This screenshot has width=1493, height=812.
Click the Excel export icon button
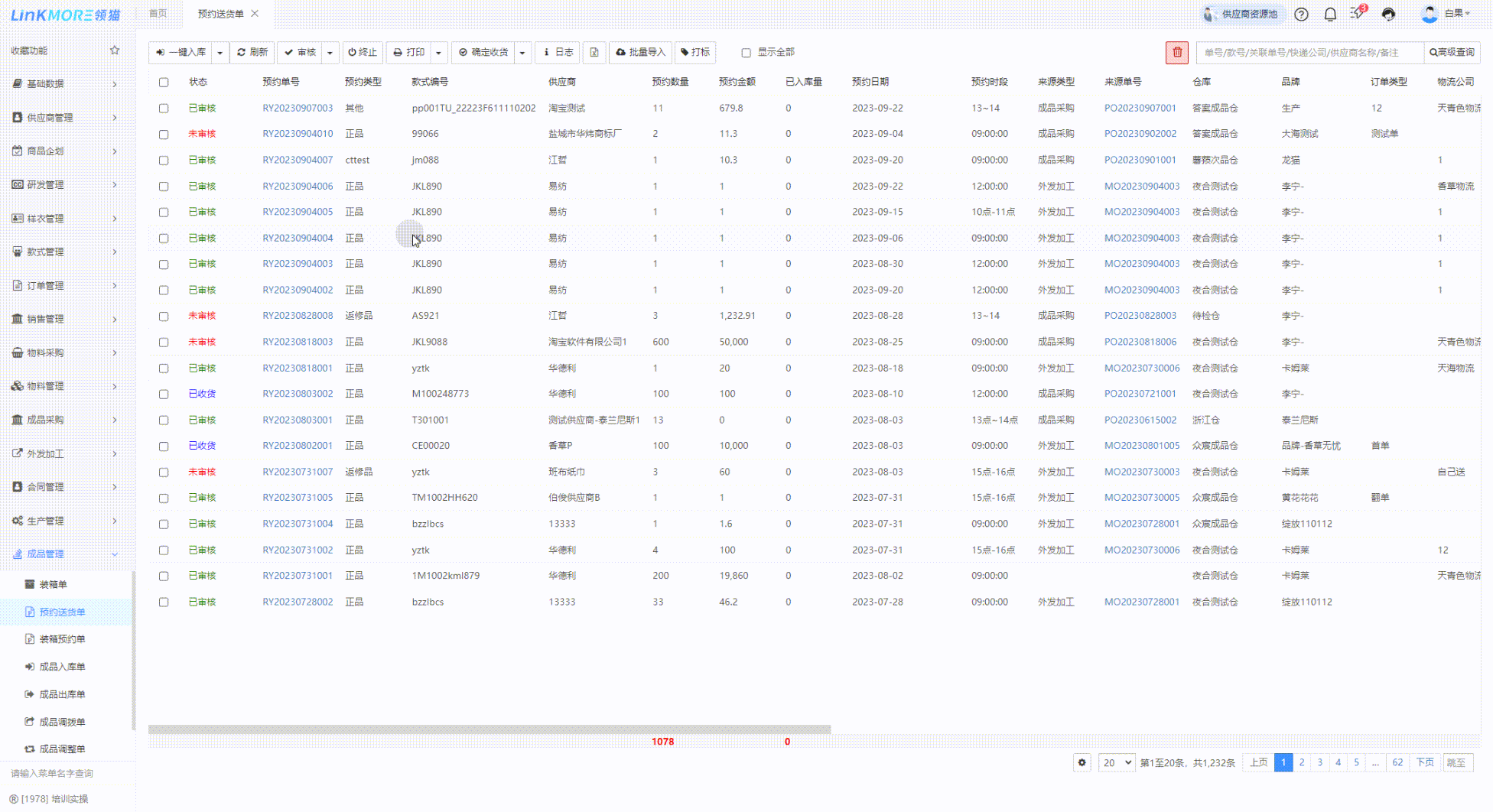[594, 52]
